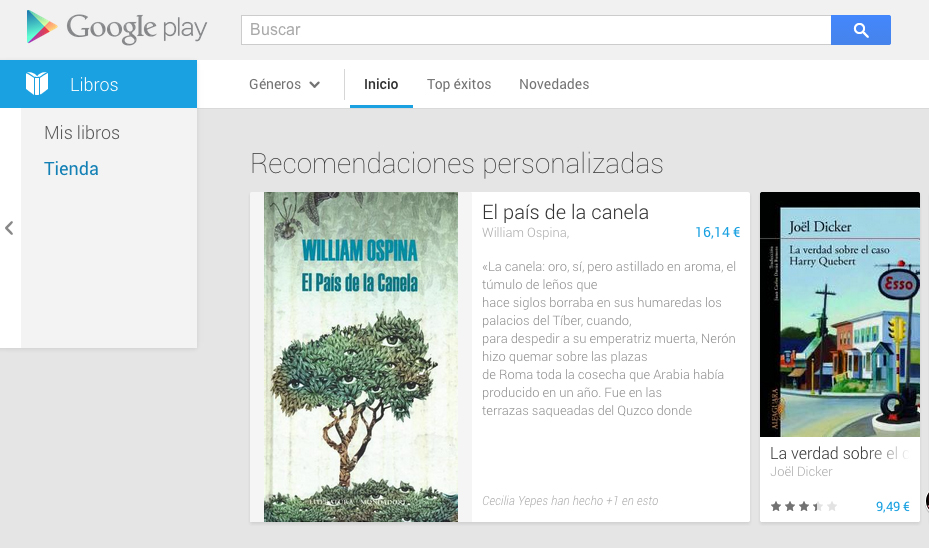
Task: Click the Google Play triangle logo
Action: point(41,27)
